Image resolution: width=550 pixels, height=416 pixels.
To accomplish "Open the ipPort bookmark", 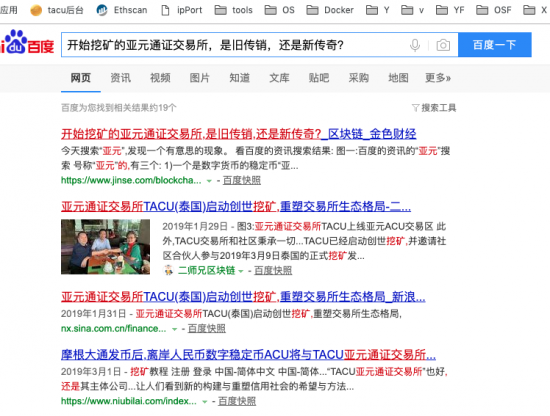I will pyautogui.click(x=182, y=10).
